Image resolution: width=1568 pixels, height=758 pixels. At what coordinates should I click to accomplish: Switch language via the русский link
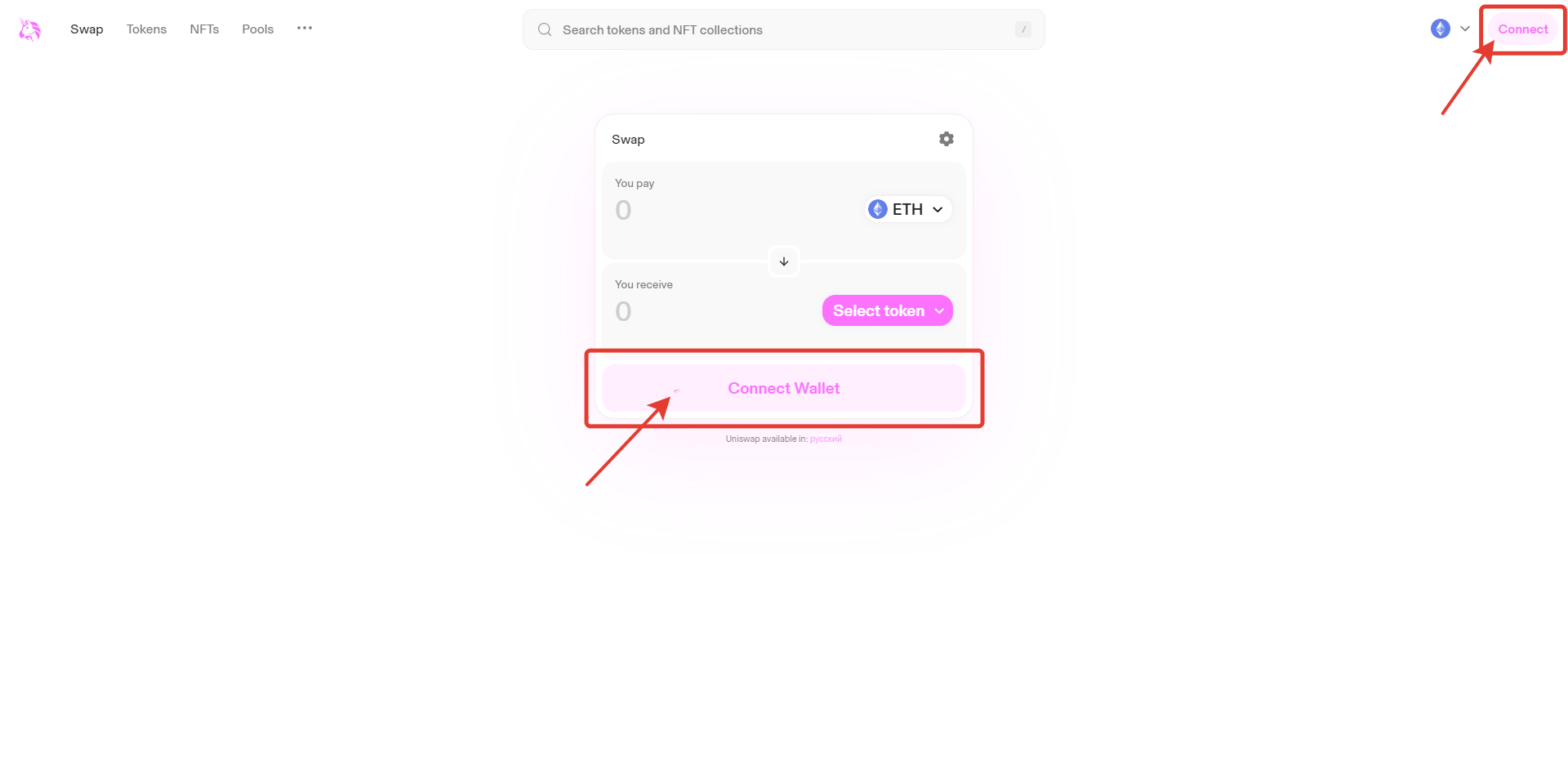click(x=826, y=439)
